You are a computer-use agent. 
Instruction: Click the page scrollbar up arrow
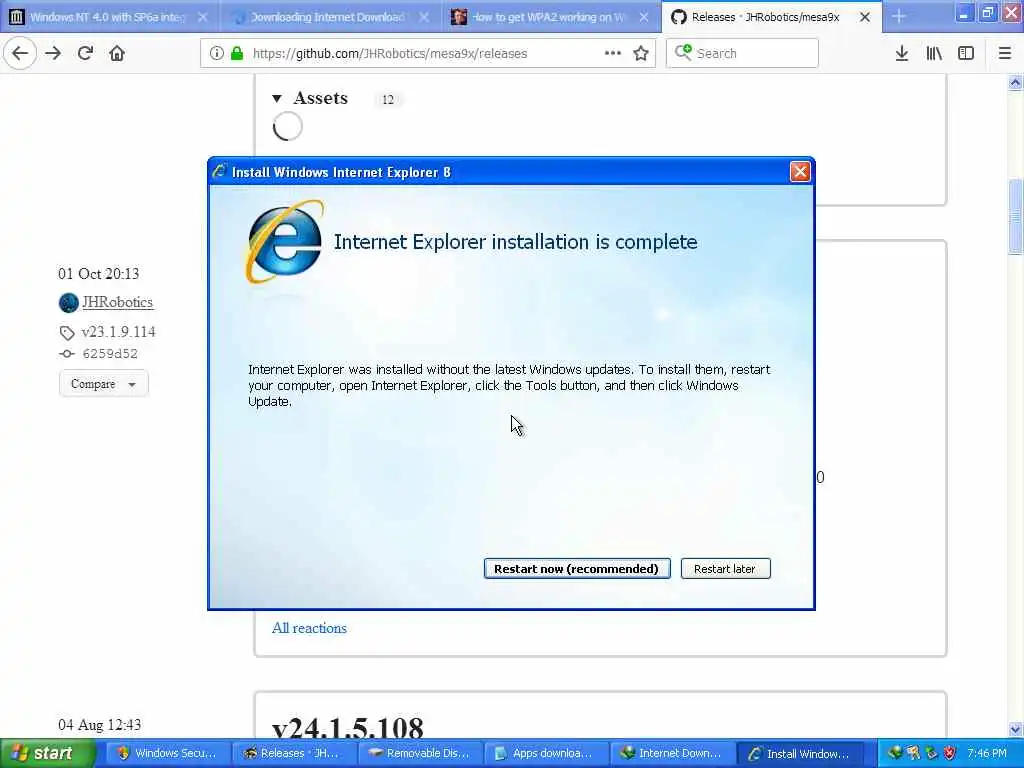coord(1015,82)
